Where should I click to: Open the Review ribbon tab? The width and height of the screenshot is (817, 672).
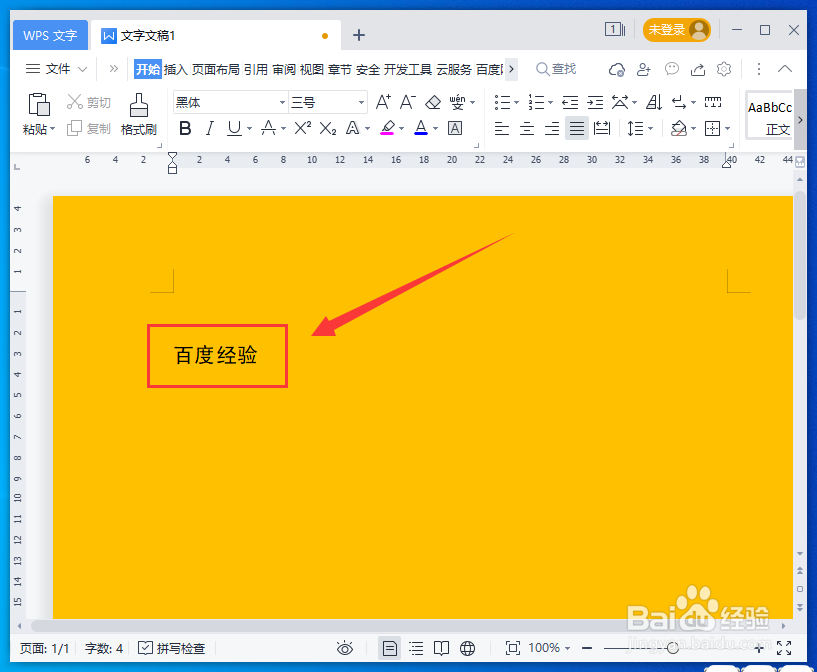click(284, 69)
